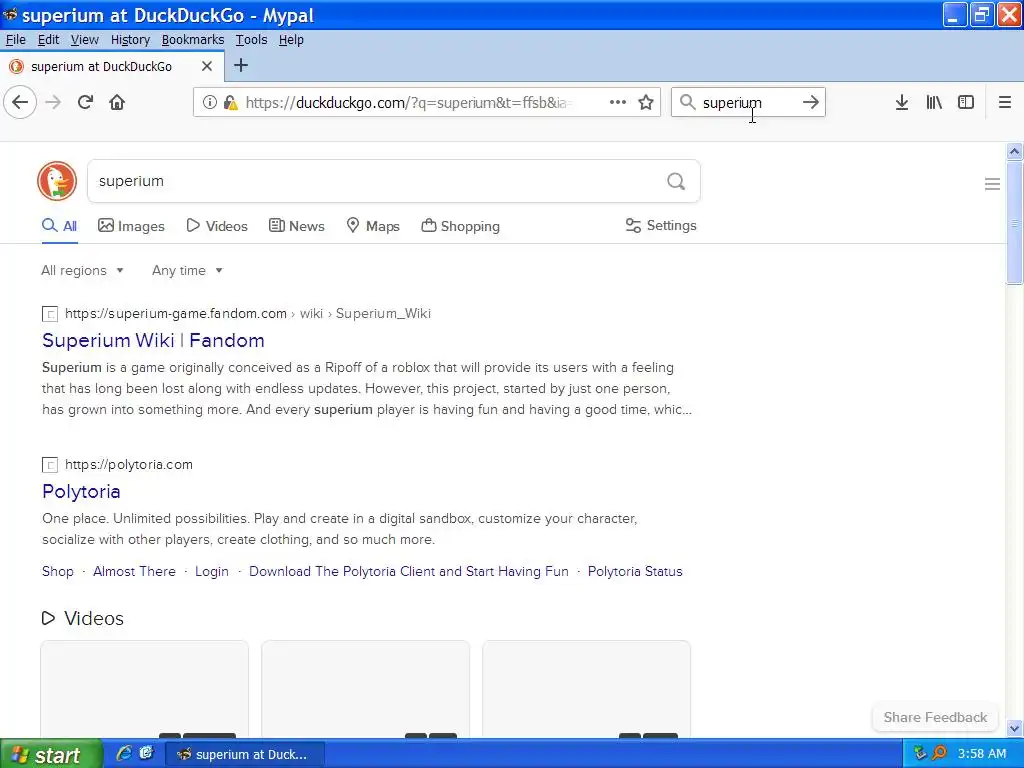The height and width of the screenshot is (768, 1024).
Task: Open the Bookmarks menu
Action: point(193,40)
